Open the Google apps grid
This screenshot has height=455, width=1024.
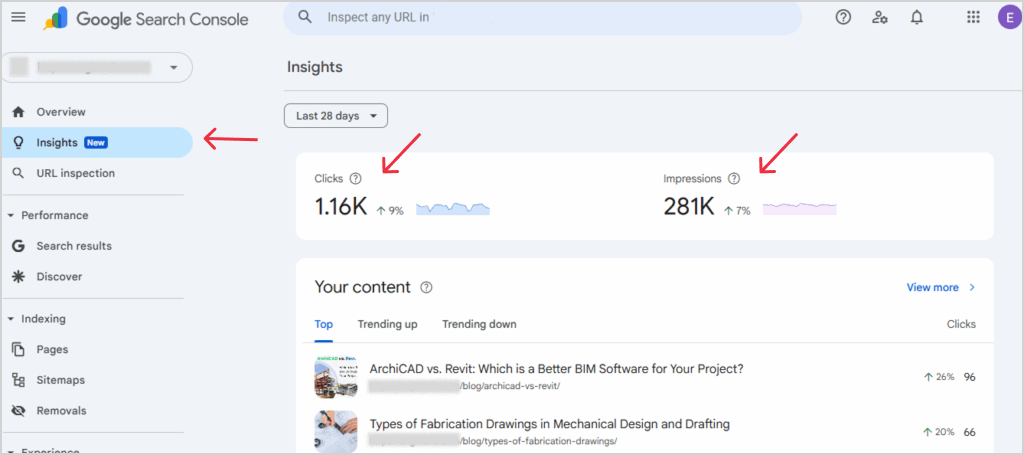click(x=973, y=17)
